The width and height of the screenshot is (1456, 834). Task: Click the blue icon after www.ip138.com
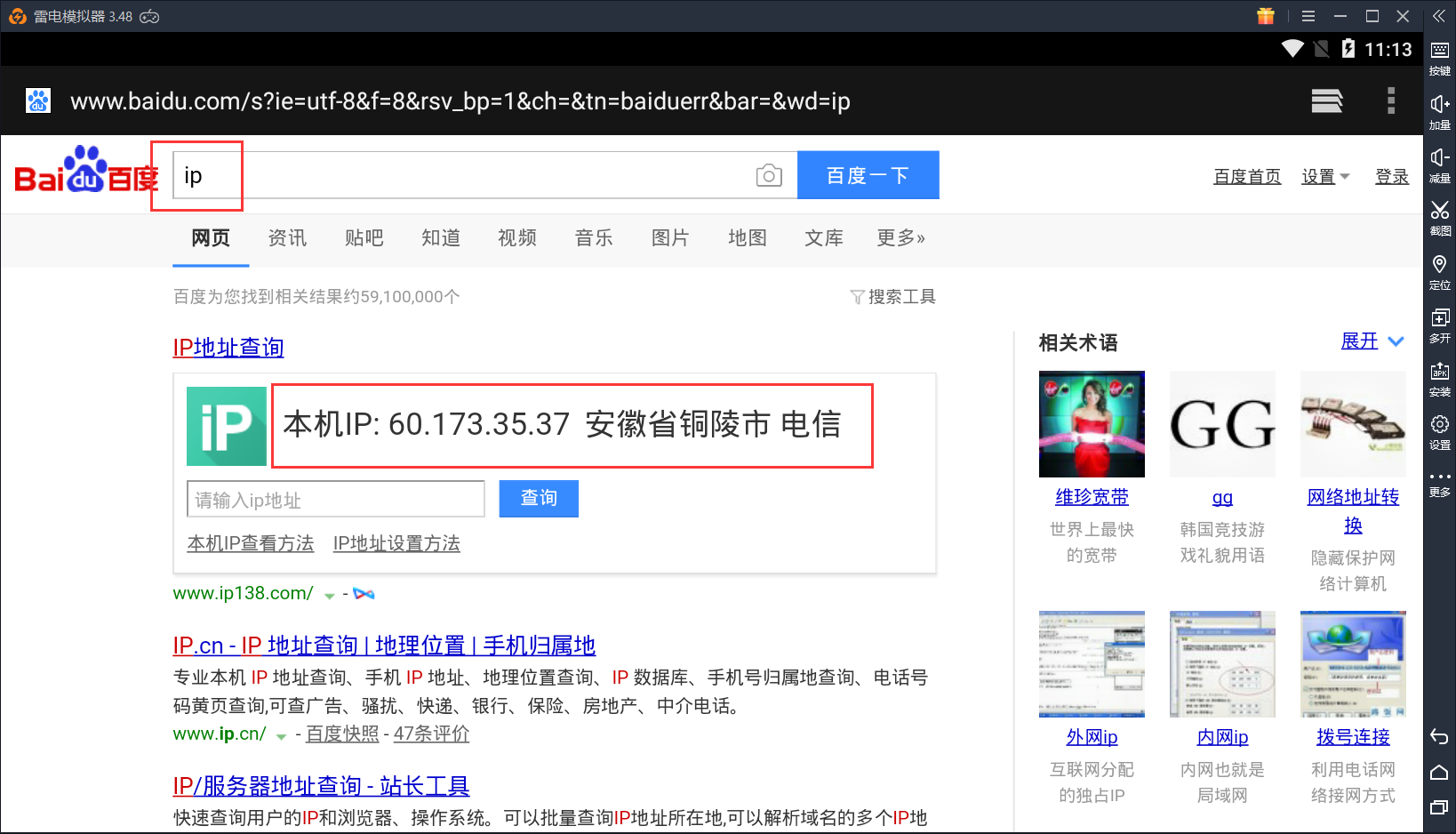(364, 593)
